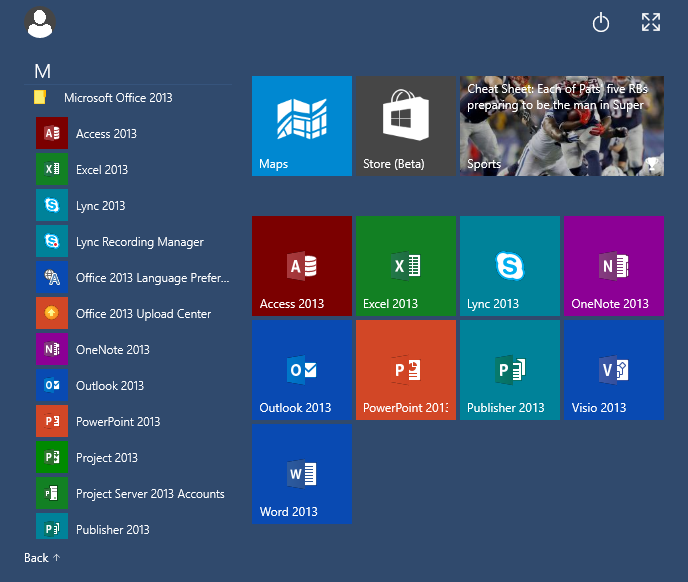Launch the Lync 2013 tile
Screen dimensions: 688x582
[510, 266]
